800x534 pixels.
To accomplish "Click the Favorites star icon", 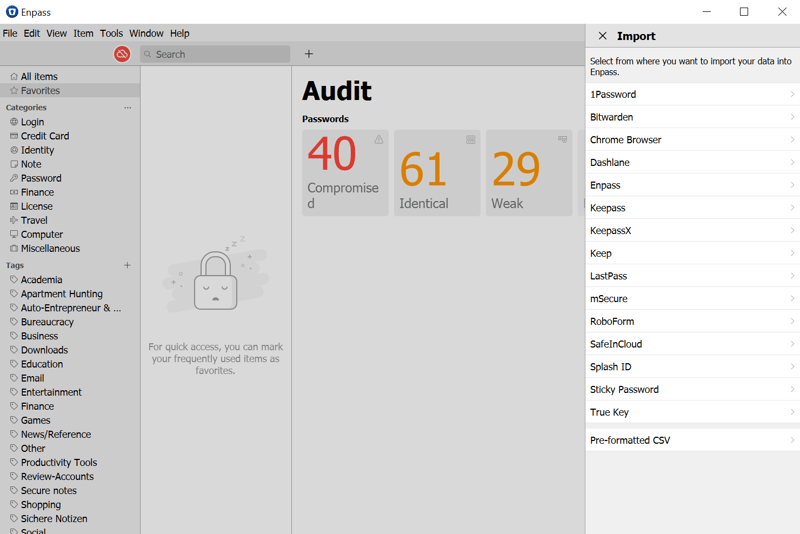I will [x=14, y=90].
